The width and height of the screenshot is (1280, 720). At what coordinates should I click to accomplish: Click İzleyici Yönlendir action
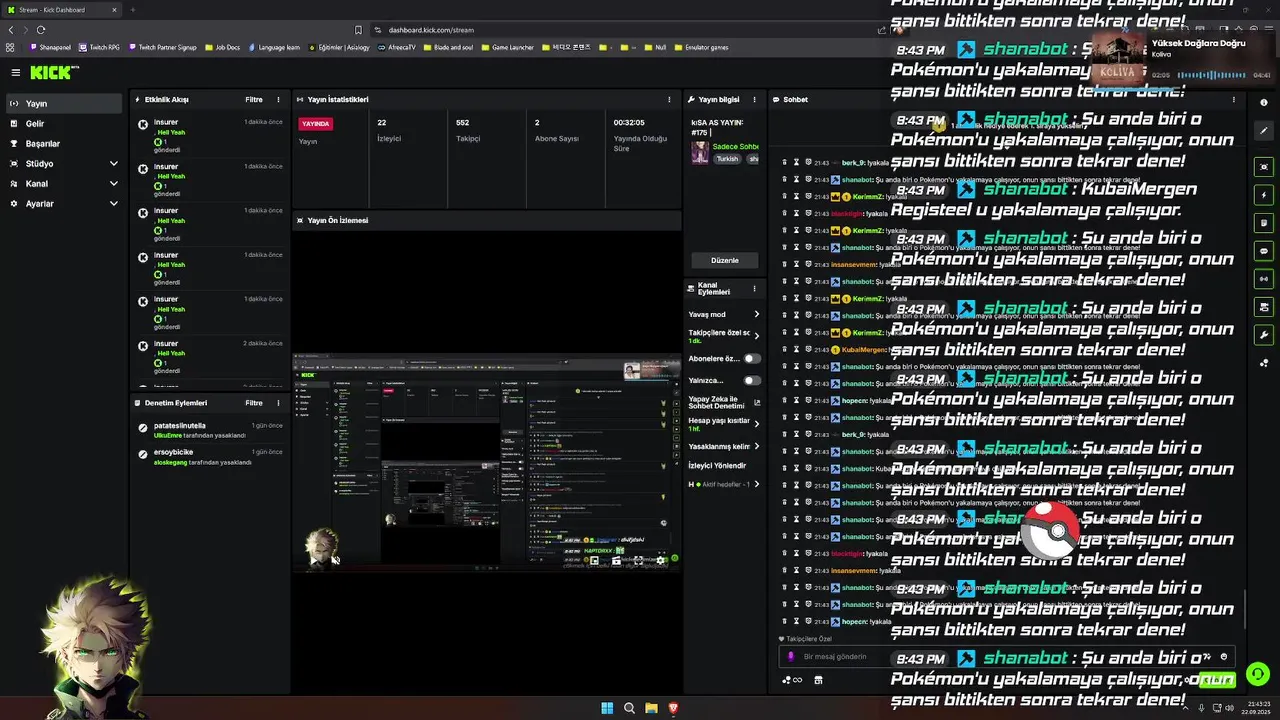pyautogui.click(x=717, y=465)
